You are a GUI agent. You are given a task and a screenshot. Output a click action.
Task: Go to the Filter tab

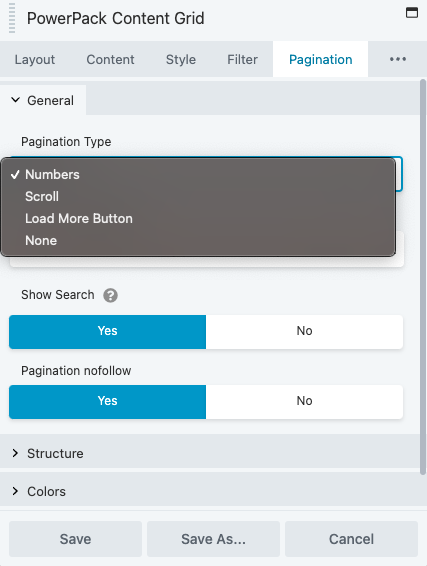coord(242,59)
